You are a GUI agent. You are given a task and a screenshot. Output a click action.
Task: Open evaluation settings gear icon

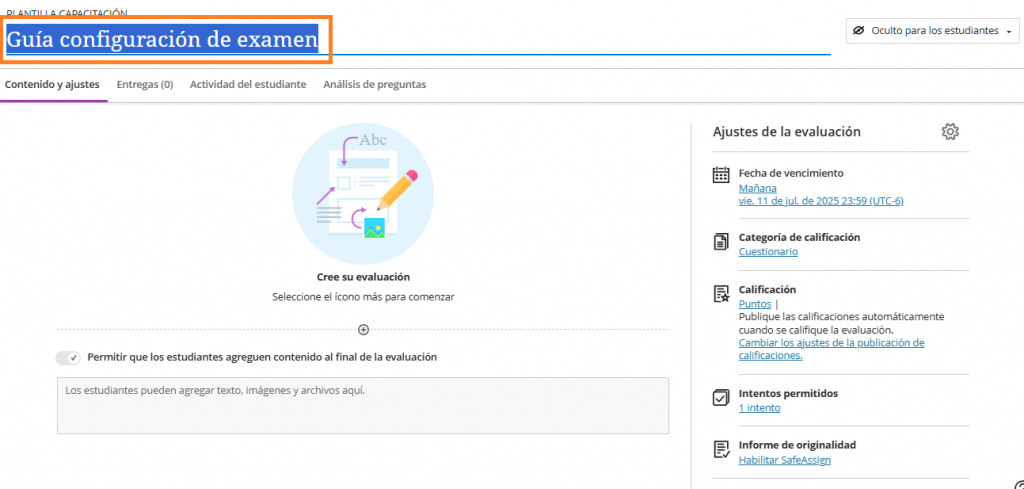[950, 132]
